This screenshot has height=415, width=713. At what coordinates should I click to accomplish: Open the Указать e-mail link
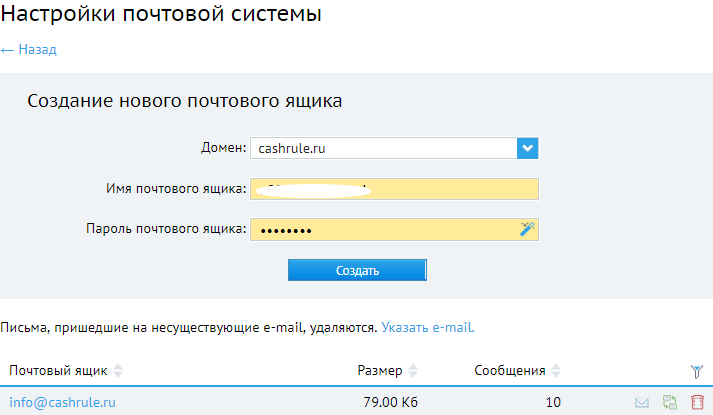pyautogui.click(x=428, y=327)
